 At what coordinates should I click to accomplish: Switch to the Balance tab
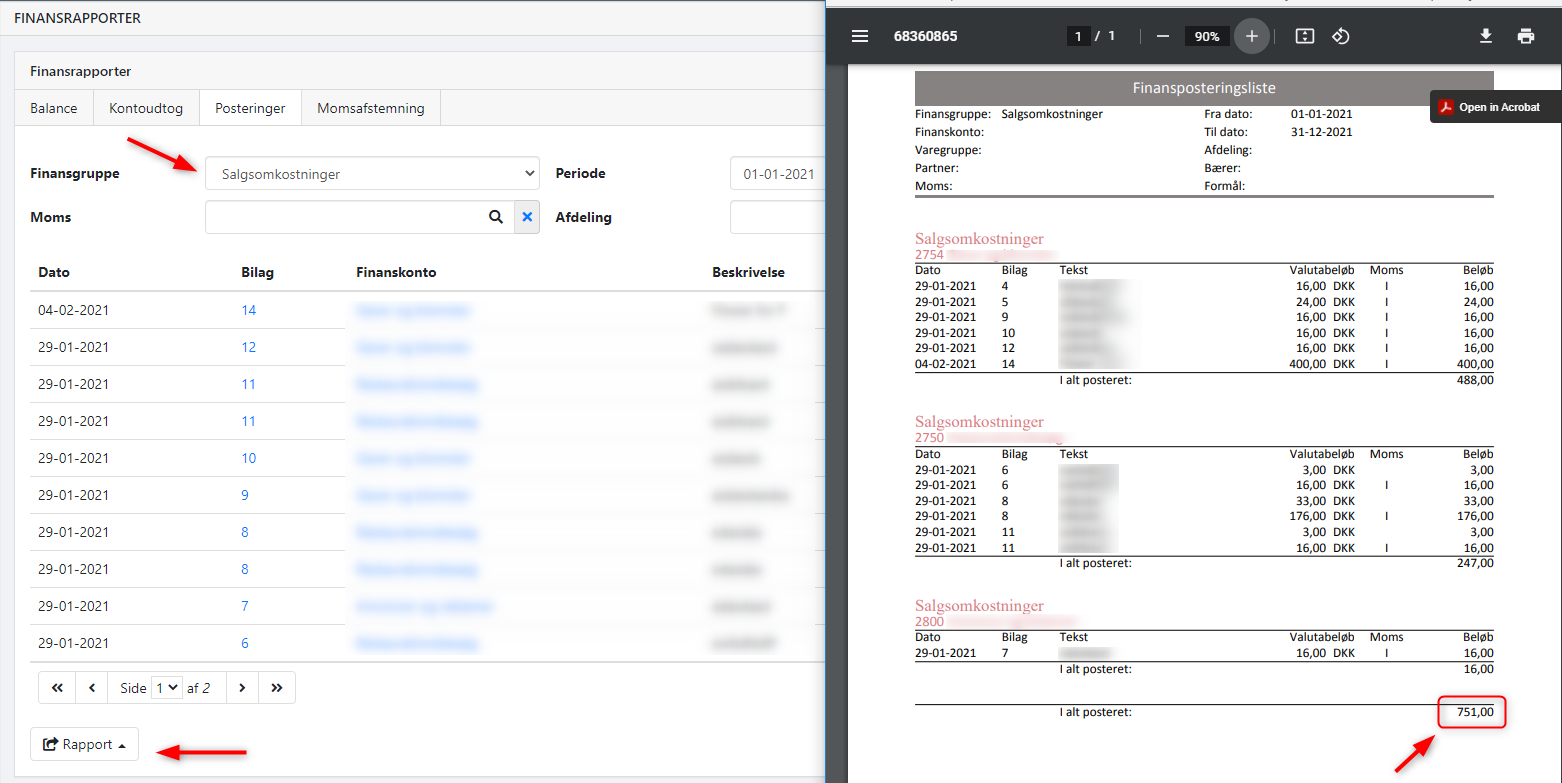point(54,108)
